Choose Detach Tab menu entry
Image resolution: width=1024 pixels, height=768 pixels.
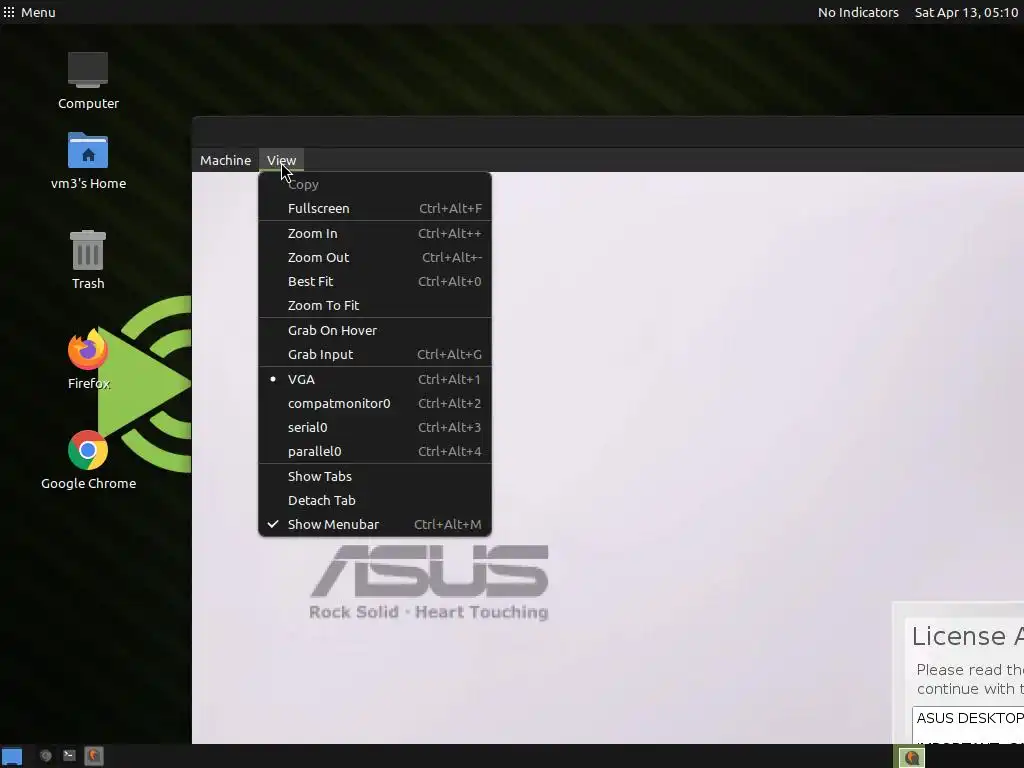[x=375, y=500]
